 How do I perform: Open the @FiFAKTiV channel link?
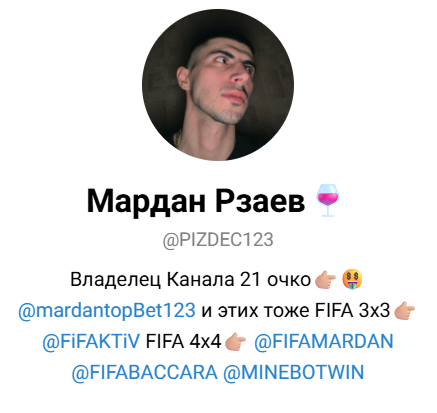pos(91,341)
